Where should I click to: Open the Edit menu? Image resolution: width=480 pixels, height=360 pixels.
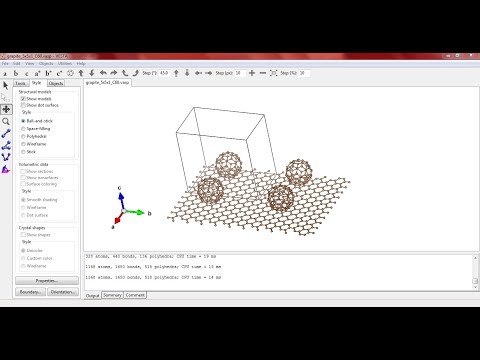(16, 63)
